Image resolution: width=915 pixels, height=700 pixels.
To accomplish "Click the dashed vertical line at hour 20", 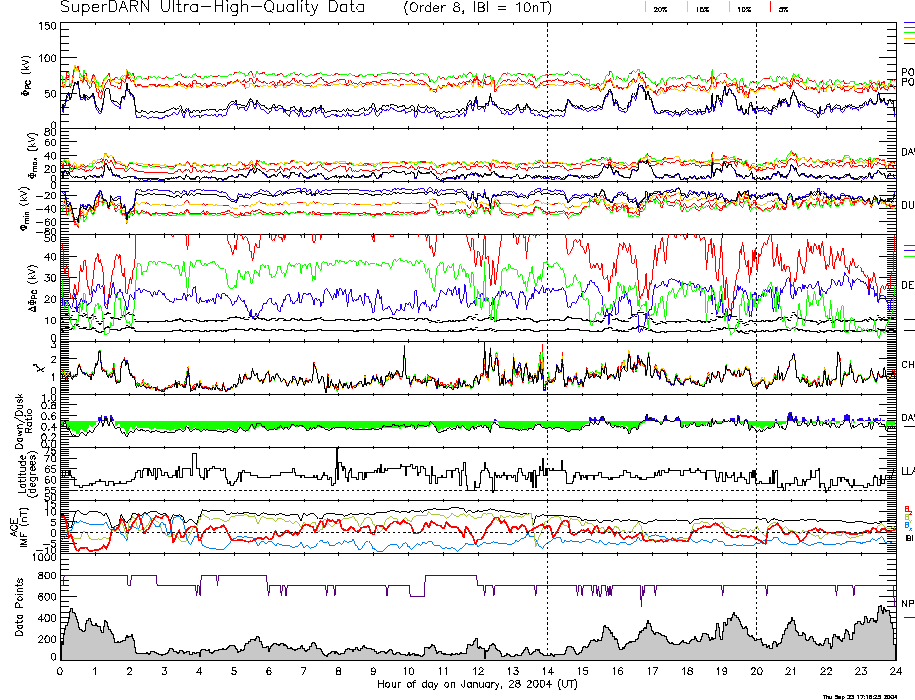I will [756, 300].
